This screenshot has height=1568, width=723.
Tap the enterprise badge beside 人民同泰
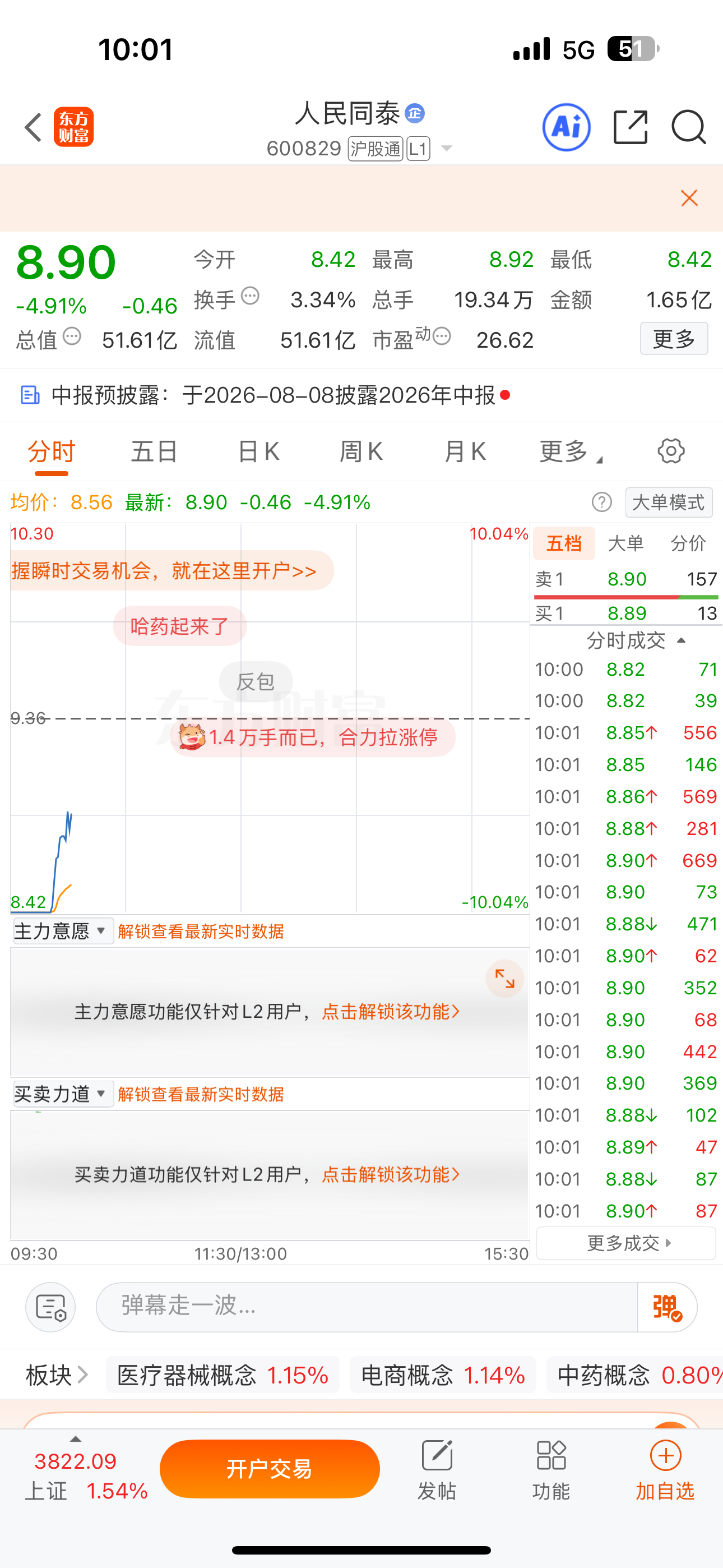click(414, 113)
